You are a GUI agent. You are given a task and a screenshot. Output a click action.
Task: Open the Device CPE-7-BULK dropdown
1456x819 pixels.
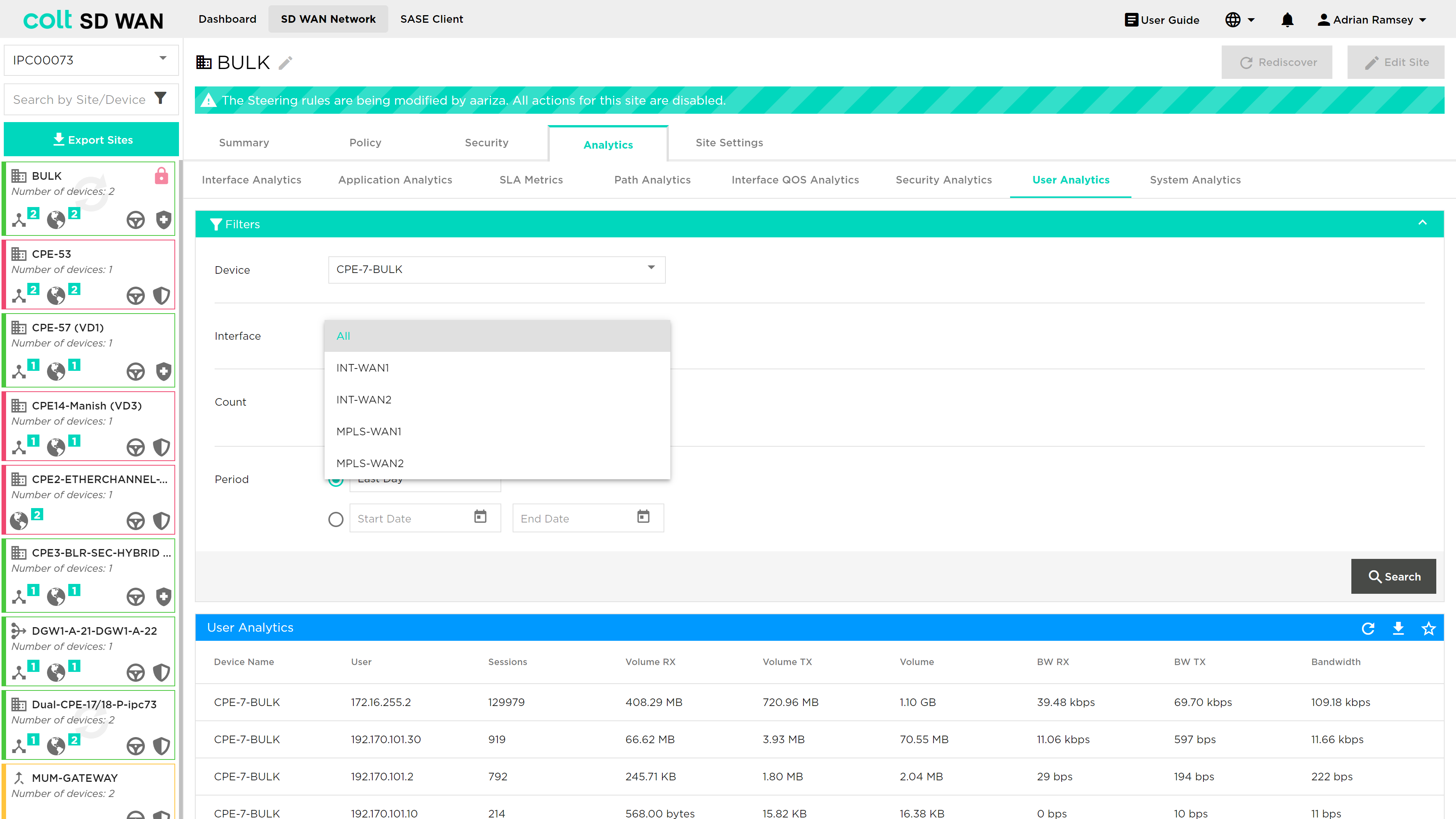click(496, 270)
